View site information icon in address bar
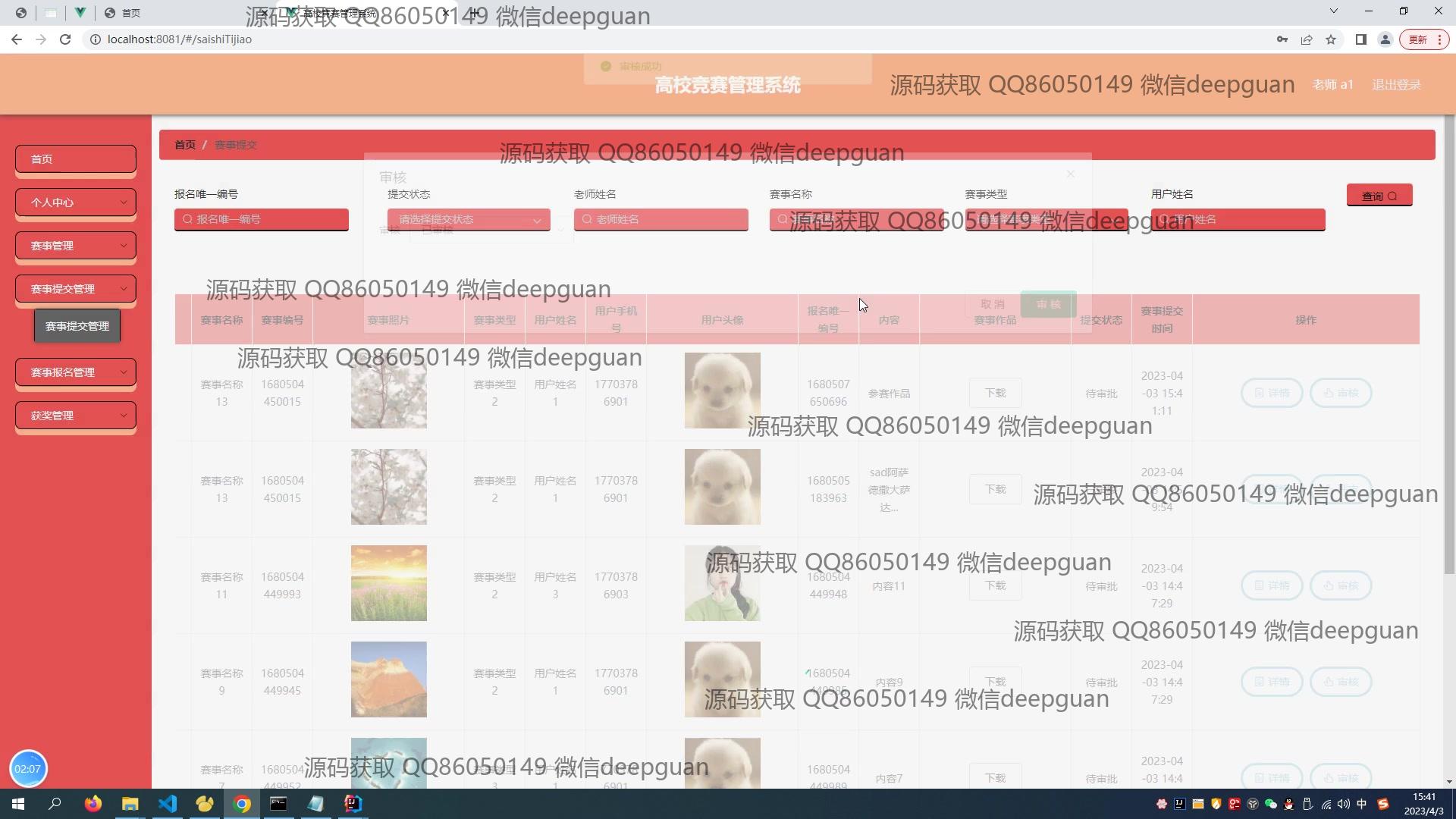The width and height of the screenshot is (1456, 819). coord(96,39)
